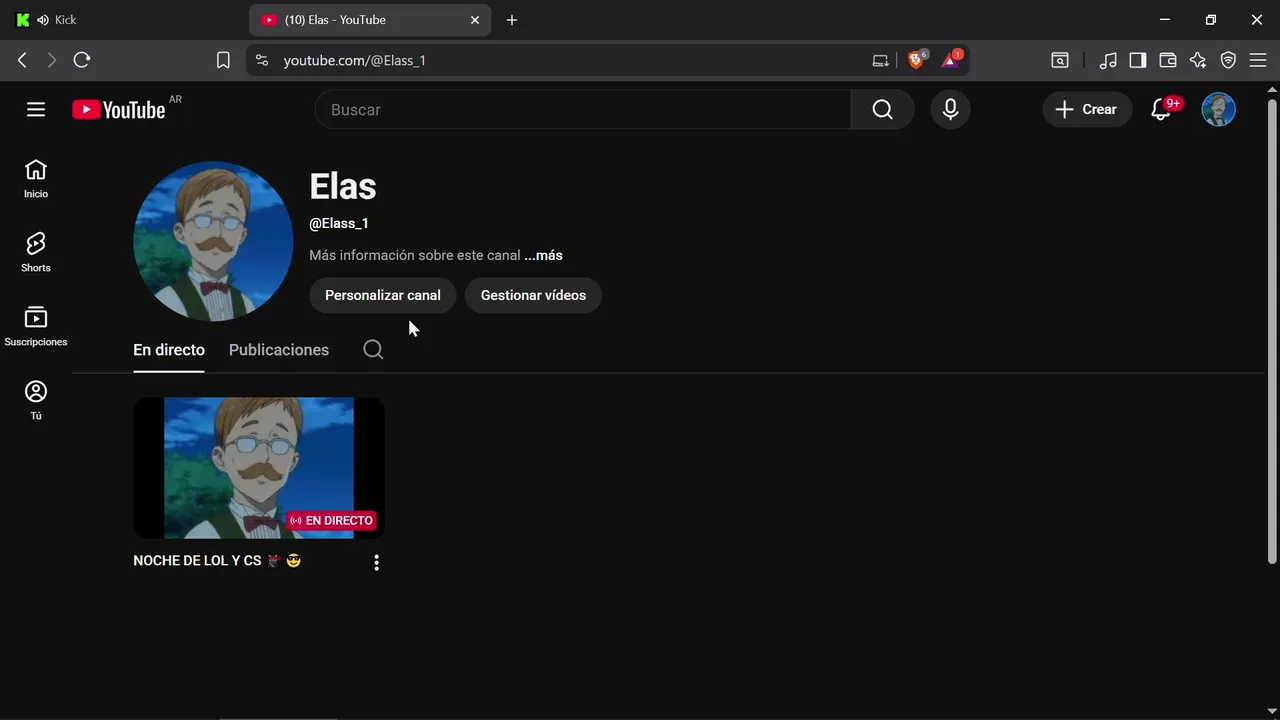Expand channel description with ...más
The image size is (1280, 720).
point(544,255)
